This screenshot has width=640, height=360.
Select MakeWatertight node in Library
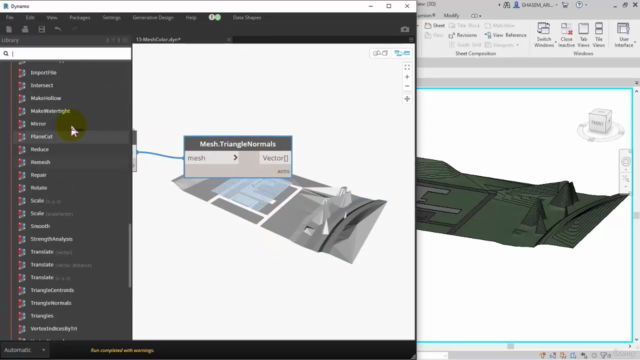tap(50, 111)
